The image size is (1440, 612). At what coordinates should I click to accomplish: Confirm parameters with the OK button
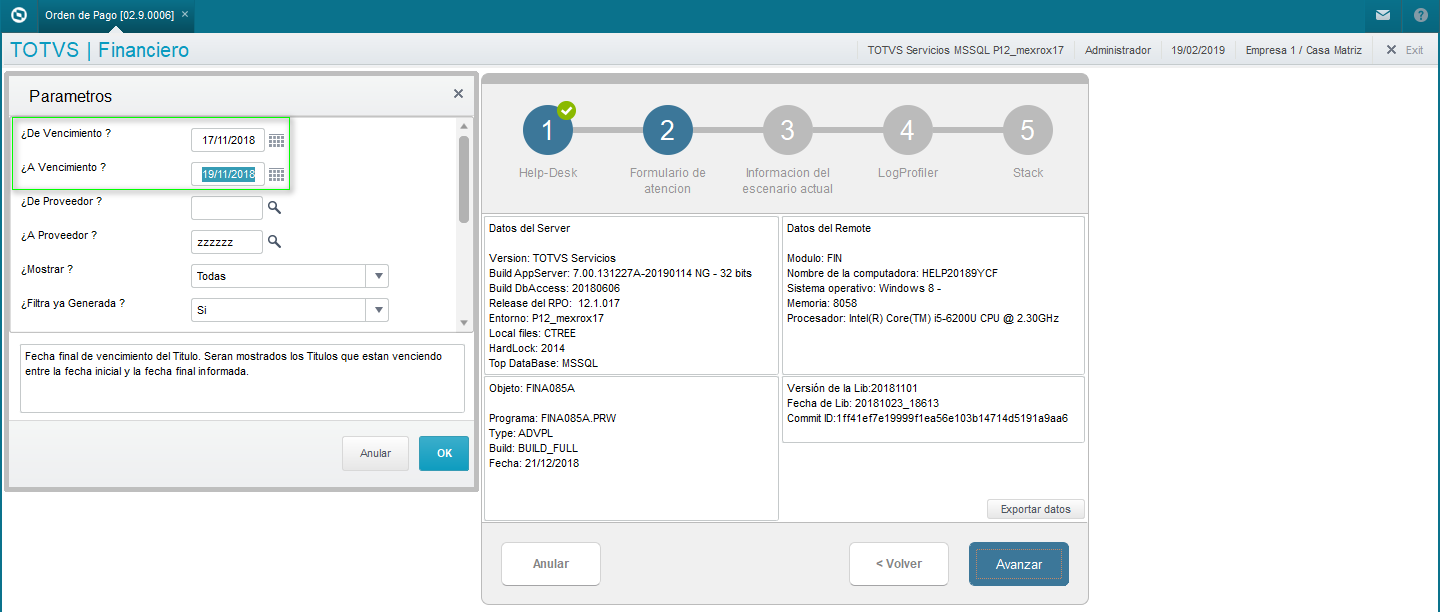pyautogui.click(x=444, y=453)
